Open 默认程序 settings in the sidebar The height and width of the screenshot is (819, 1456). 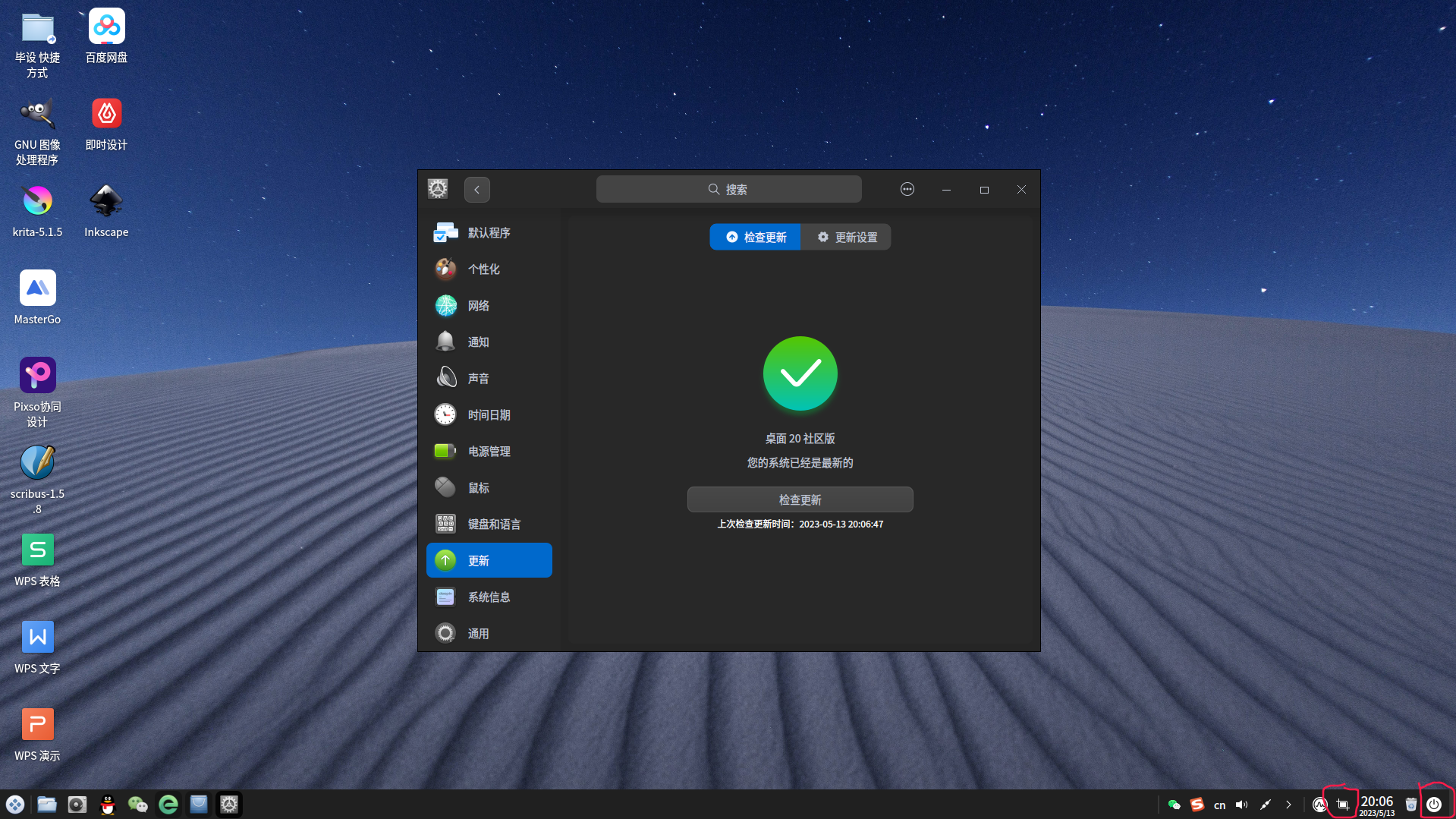tap(489, 232)
